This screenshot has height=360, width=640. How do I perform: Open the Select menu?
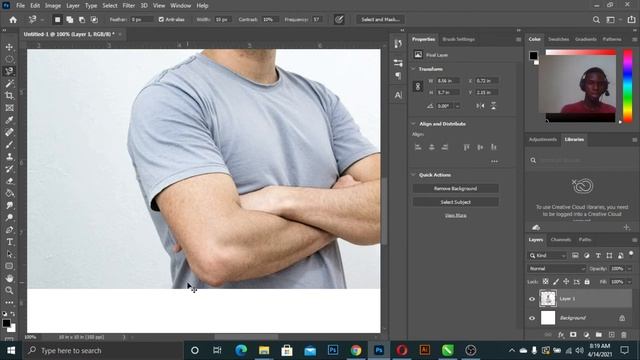110,6
